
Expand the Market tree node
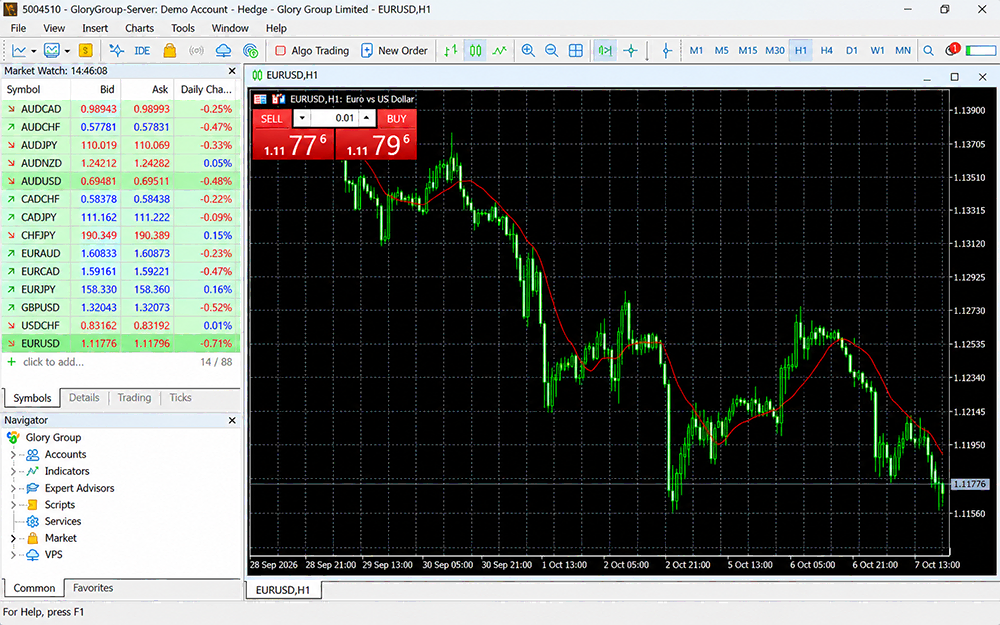tap(13, 538)
